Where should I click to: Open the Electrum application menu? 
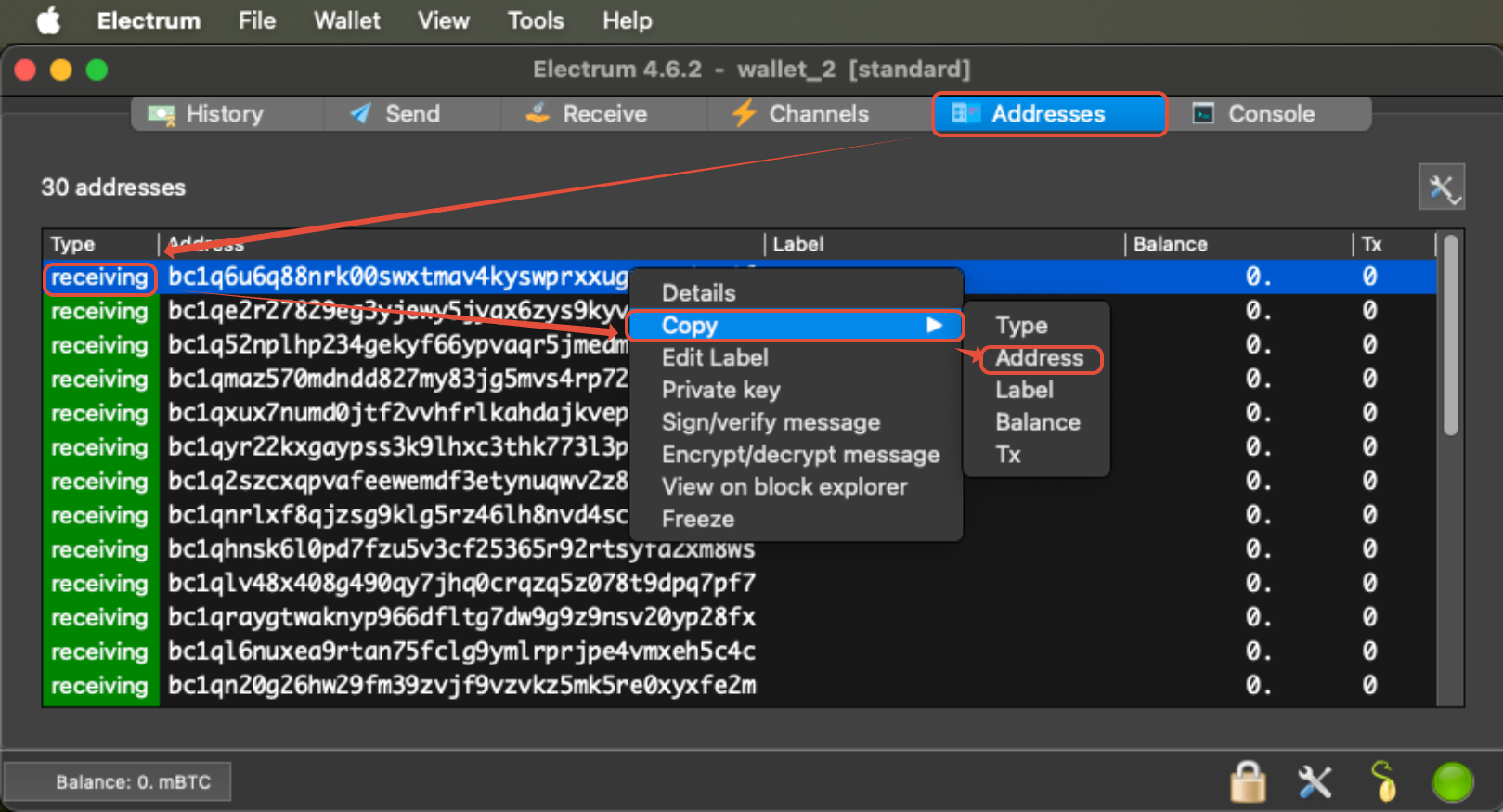pyautogui.click(x=149, y=20)
